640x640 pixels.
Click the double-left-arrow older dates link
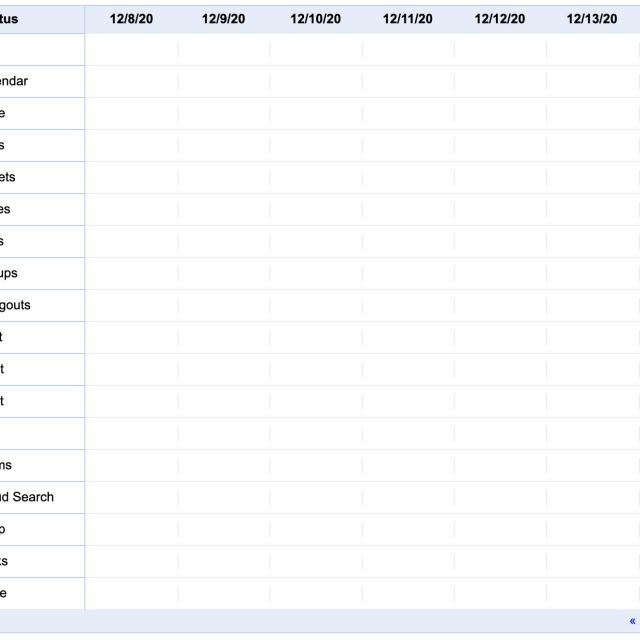632,621
